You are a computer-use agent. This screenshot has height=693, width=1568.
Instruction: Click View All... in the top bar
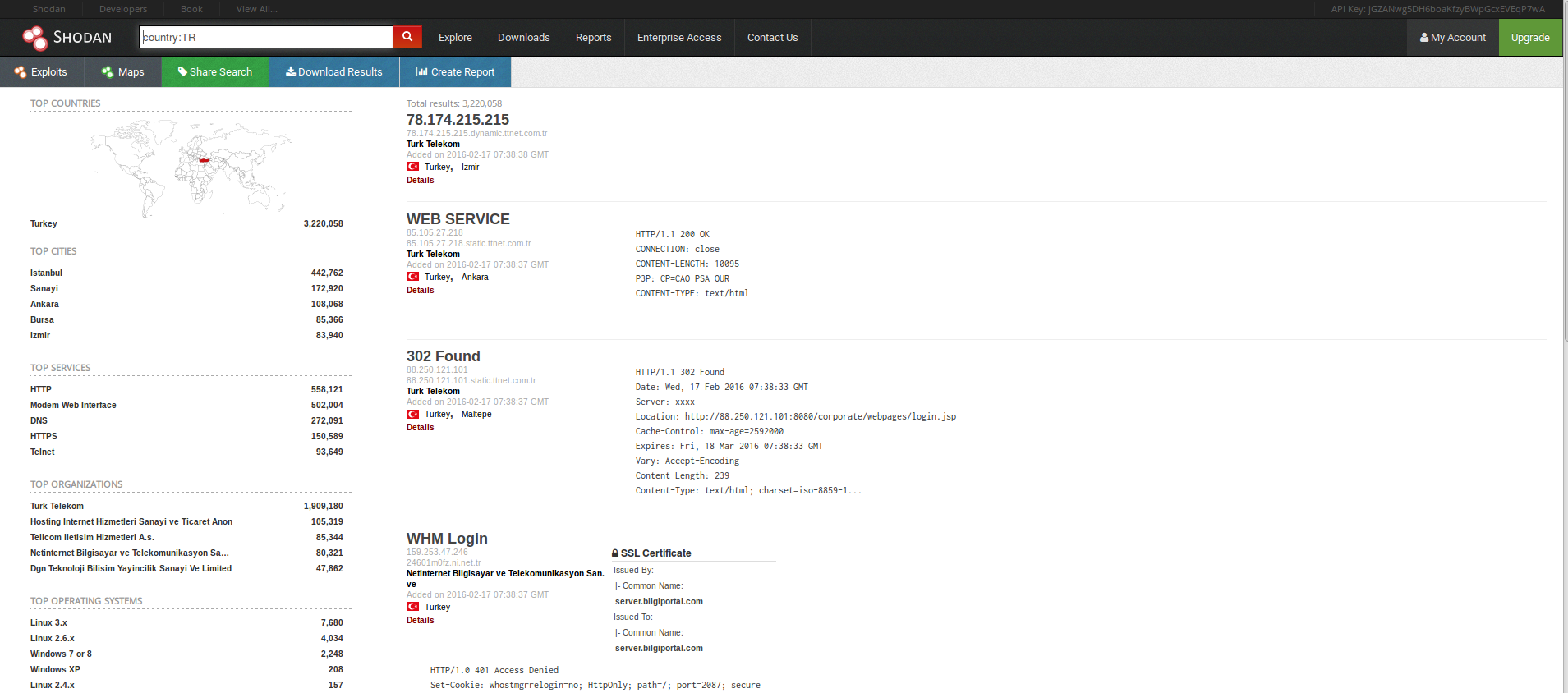pos(257,9)
